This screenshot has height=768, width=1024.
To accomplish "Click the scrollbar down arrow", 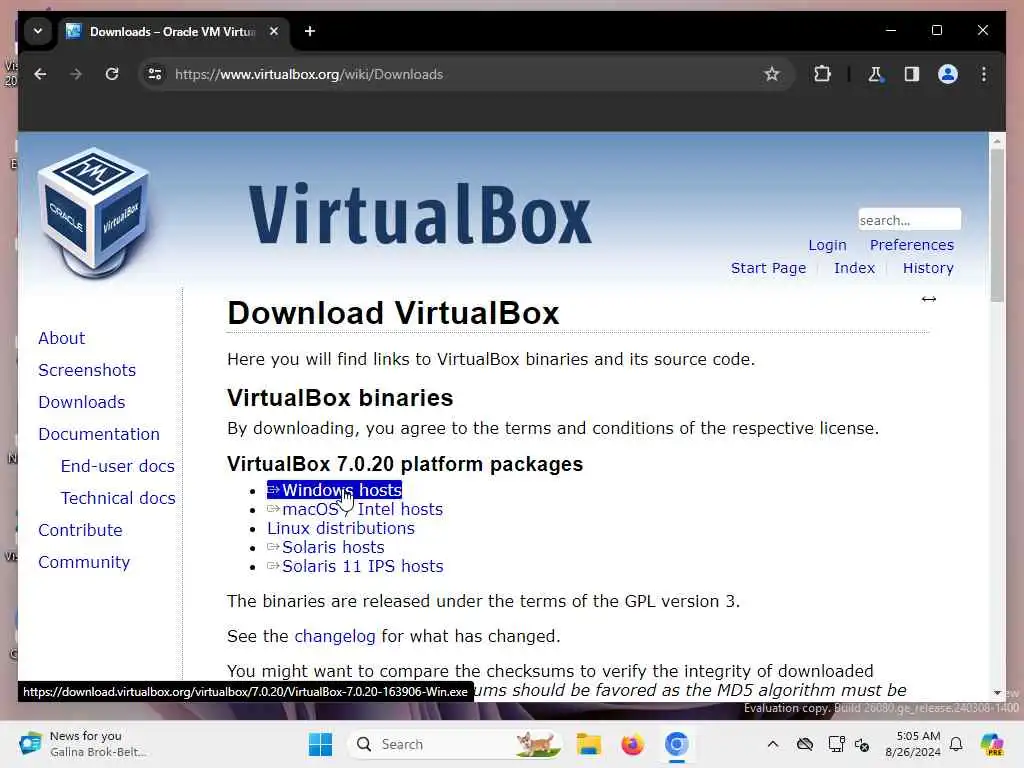I will 997,693.
